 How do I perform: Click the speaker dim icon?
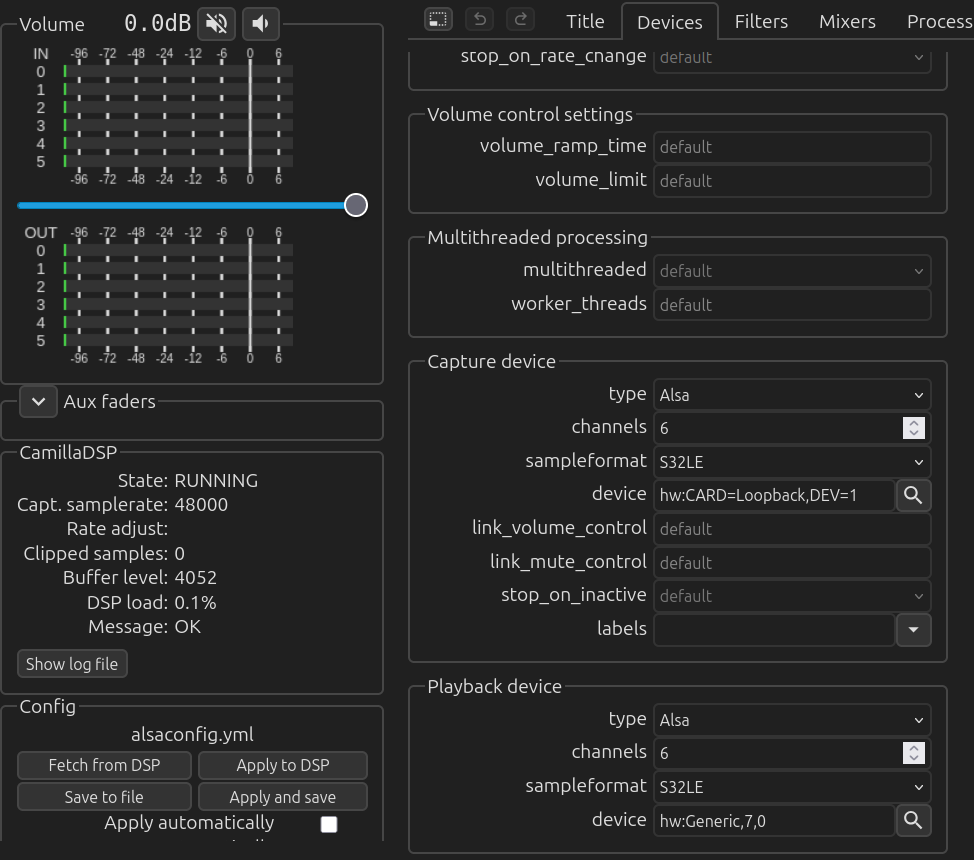coord(260,24)
